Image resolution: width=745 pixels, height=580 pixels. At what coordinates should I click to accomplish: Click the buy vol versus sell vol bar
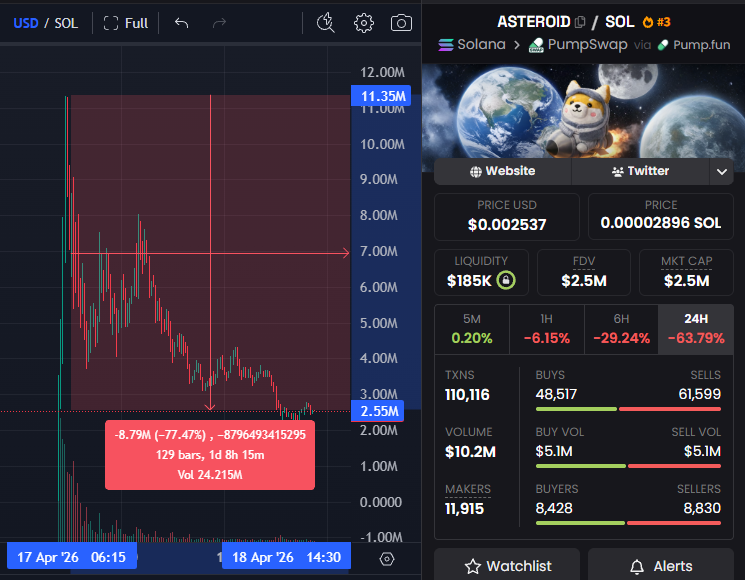[628, 466]
